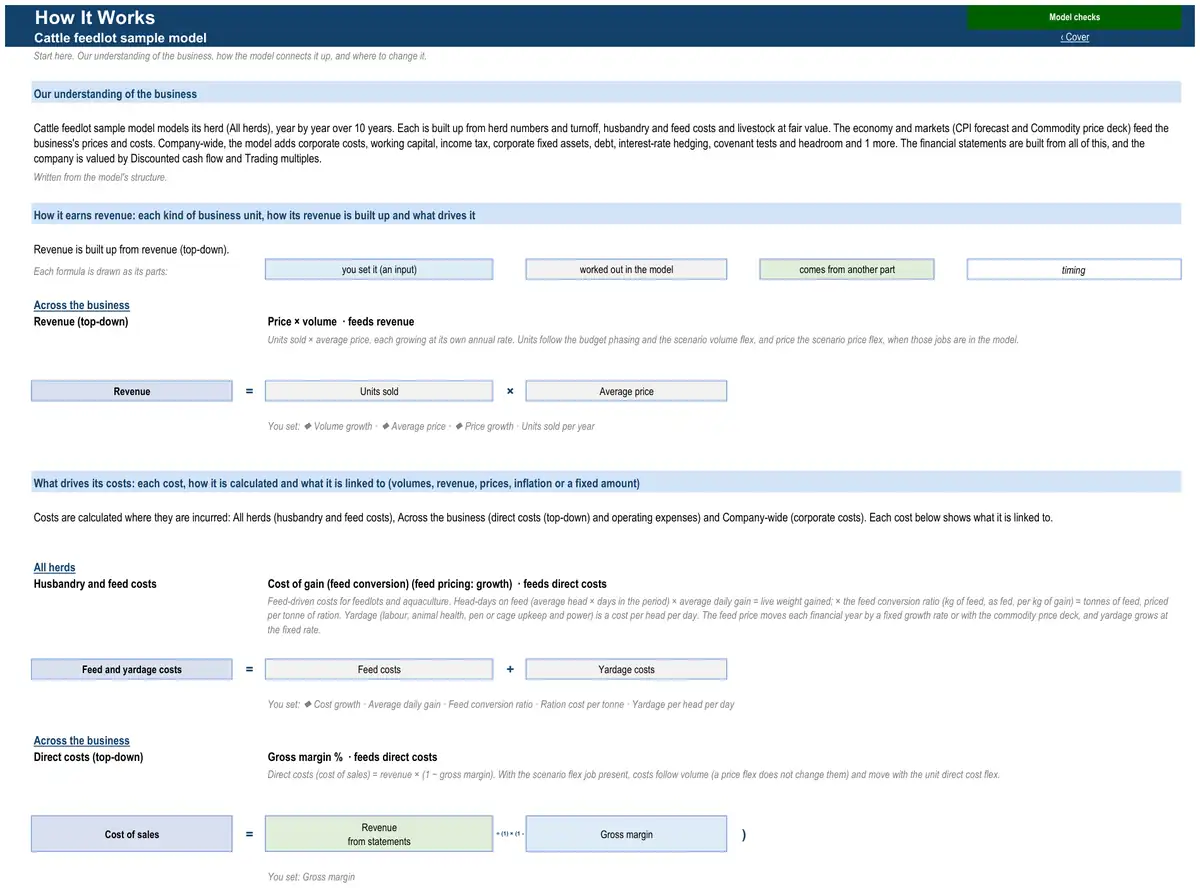Click the Model checks button
The image size is (1200, 888).
[x=1074, y=17]
